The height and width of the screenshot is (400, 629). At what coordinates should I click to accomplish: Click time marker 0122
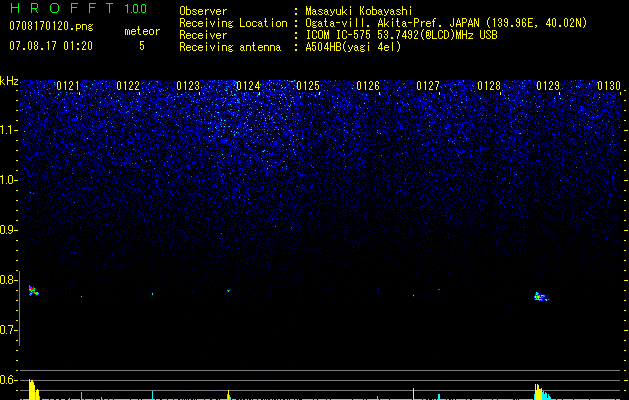pos(128,86)
